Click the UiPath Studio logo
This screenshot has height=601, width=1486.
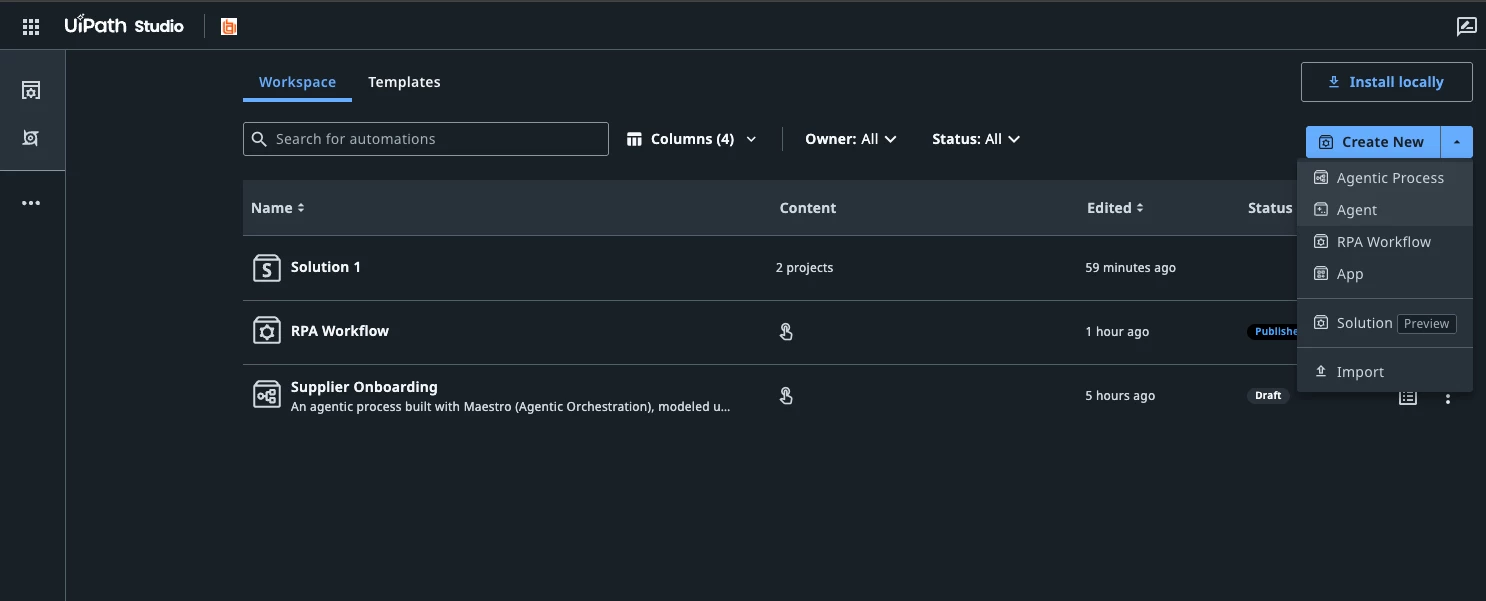(124, 26)
